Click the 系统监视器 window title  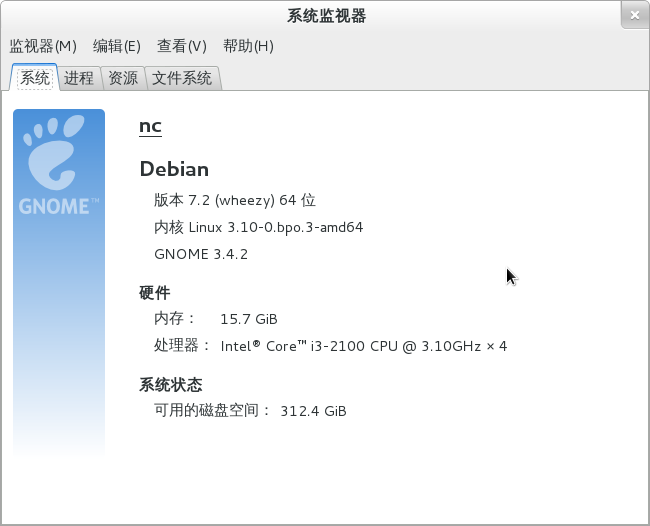(x=327, y=16)
